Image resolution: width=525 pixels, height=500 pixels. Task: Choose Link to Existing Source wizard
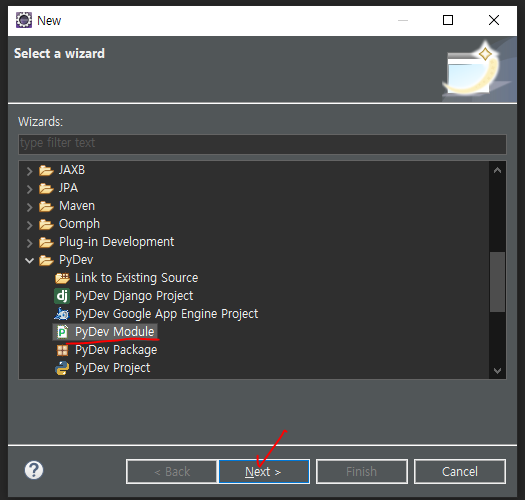point(137,278)
